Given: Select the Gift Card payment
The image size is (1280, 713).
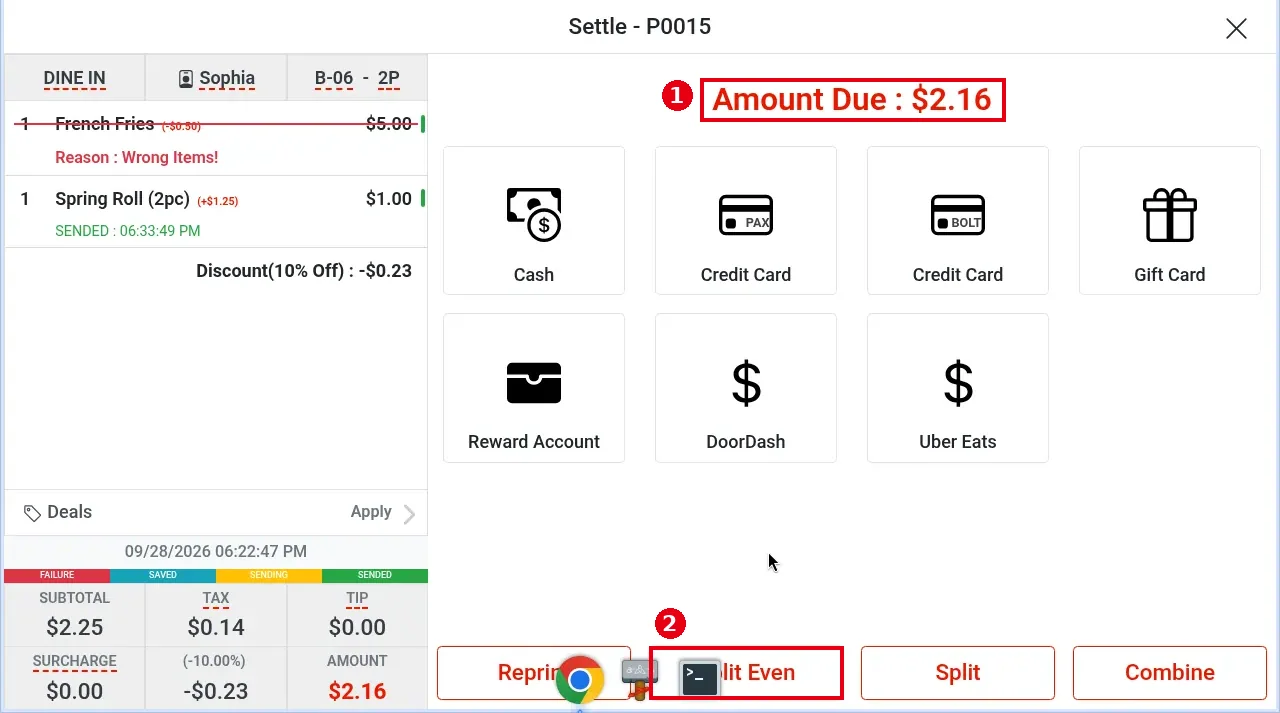Looking at the screenshot, I should pos(1170,221).
